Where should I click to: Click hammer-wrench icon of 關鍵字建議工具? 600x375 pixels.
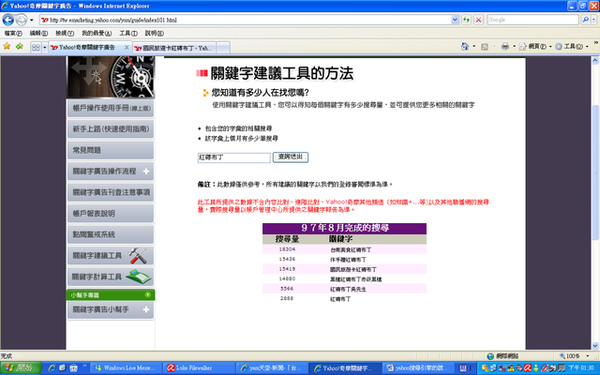click(x=137, y=256)
